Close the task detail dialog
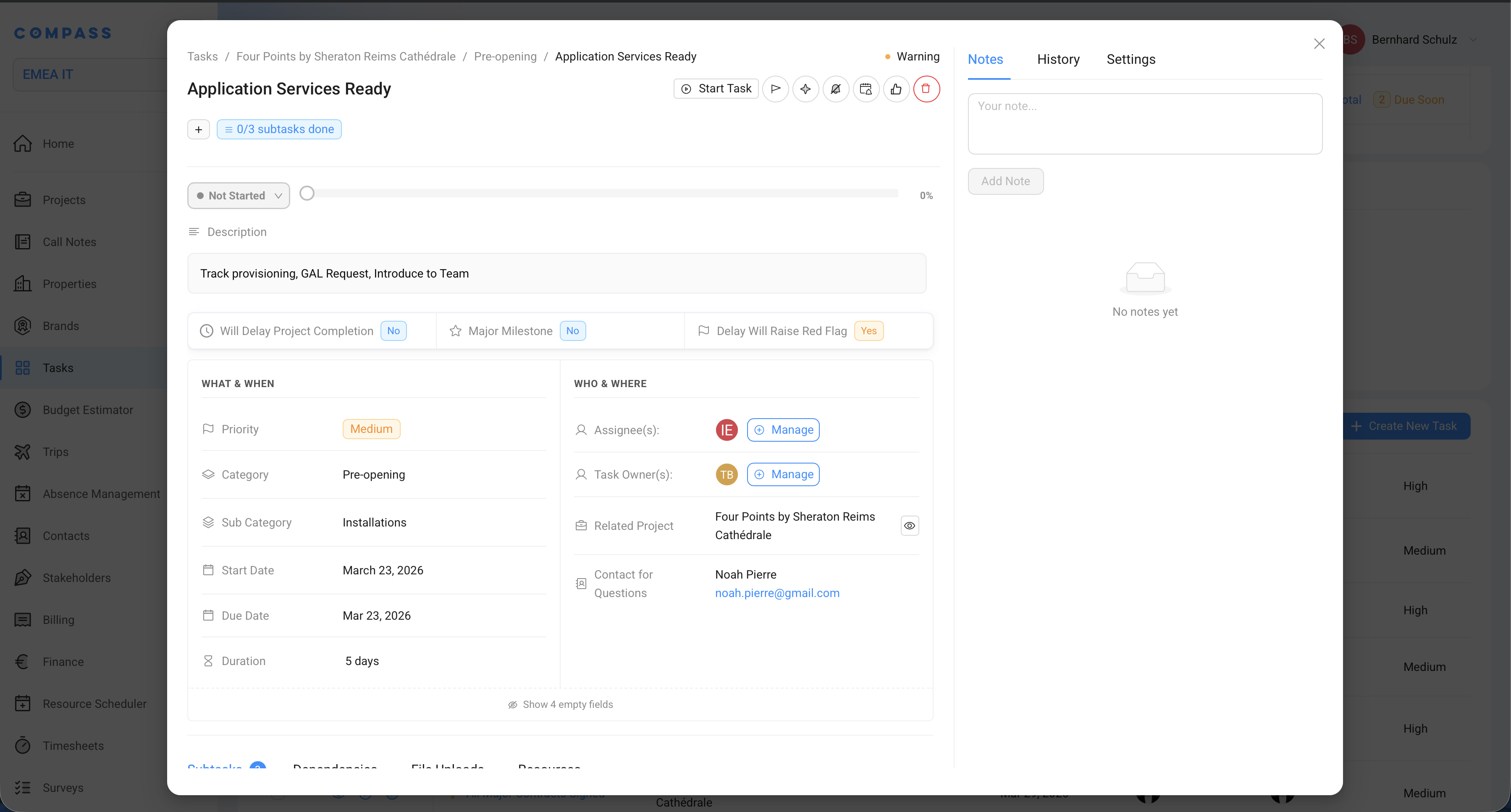The image size is (1511, 812). pos(1319,44)
